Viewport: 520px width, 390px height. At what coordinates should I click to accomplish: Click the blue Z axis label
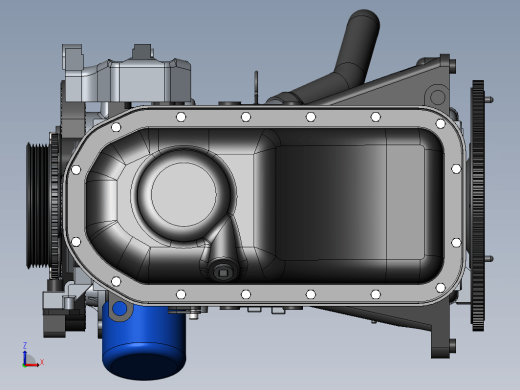coord(25,345)
